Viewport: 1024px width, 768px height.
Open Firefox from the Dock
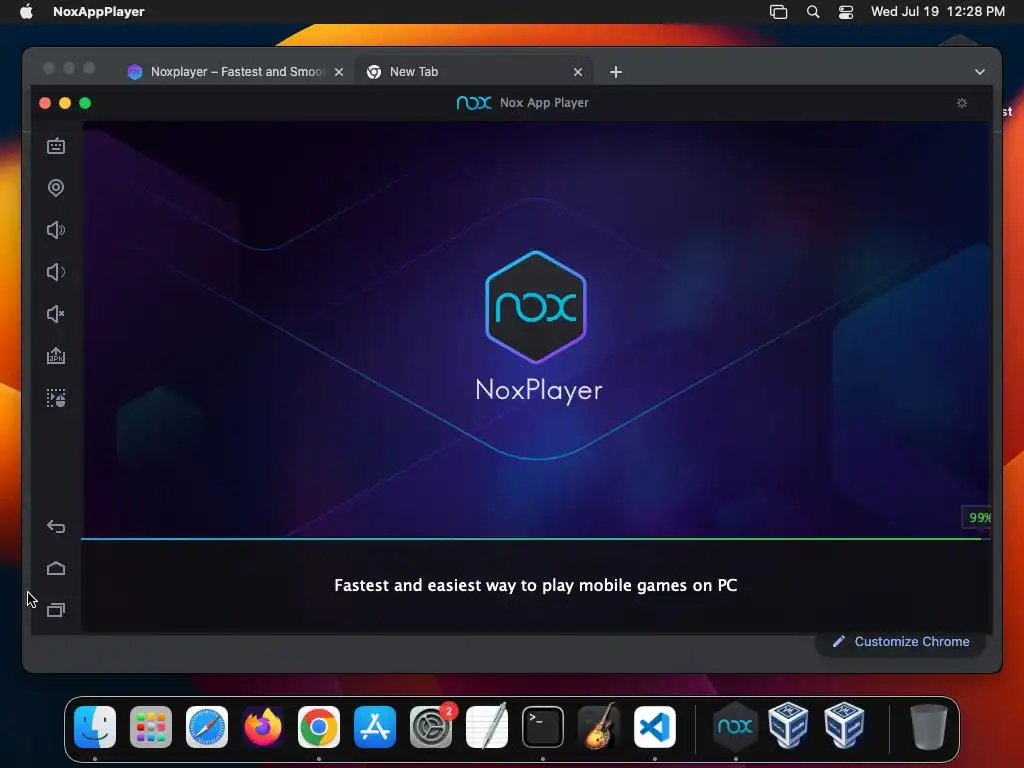click(263, 727)
